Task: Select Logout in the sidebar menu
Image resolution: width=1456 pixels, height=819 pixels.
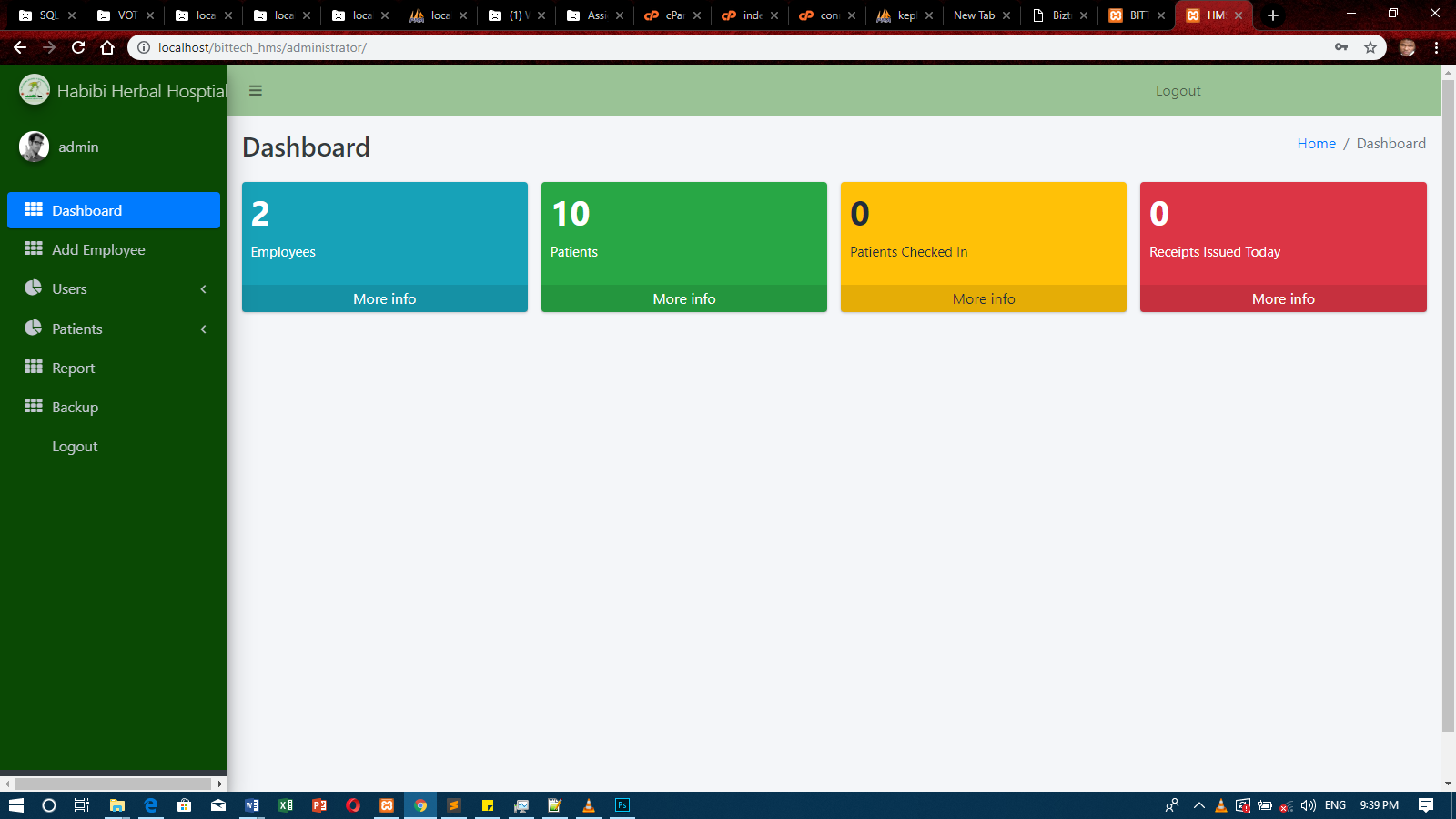Action: tap(75, 447)
